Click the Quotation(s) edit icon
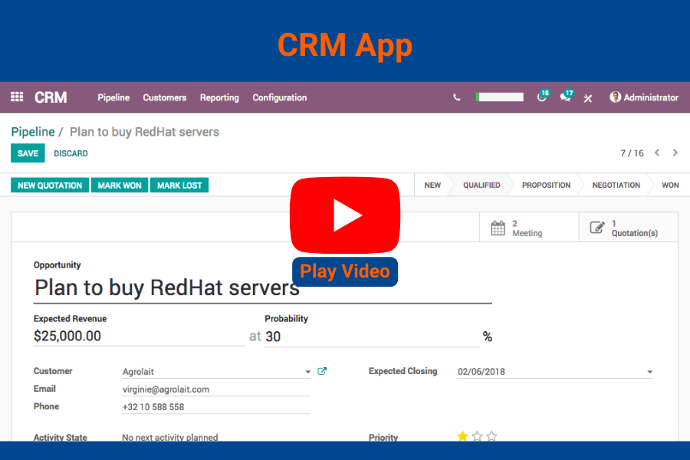Screen dimensions: 690x460 597,228
